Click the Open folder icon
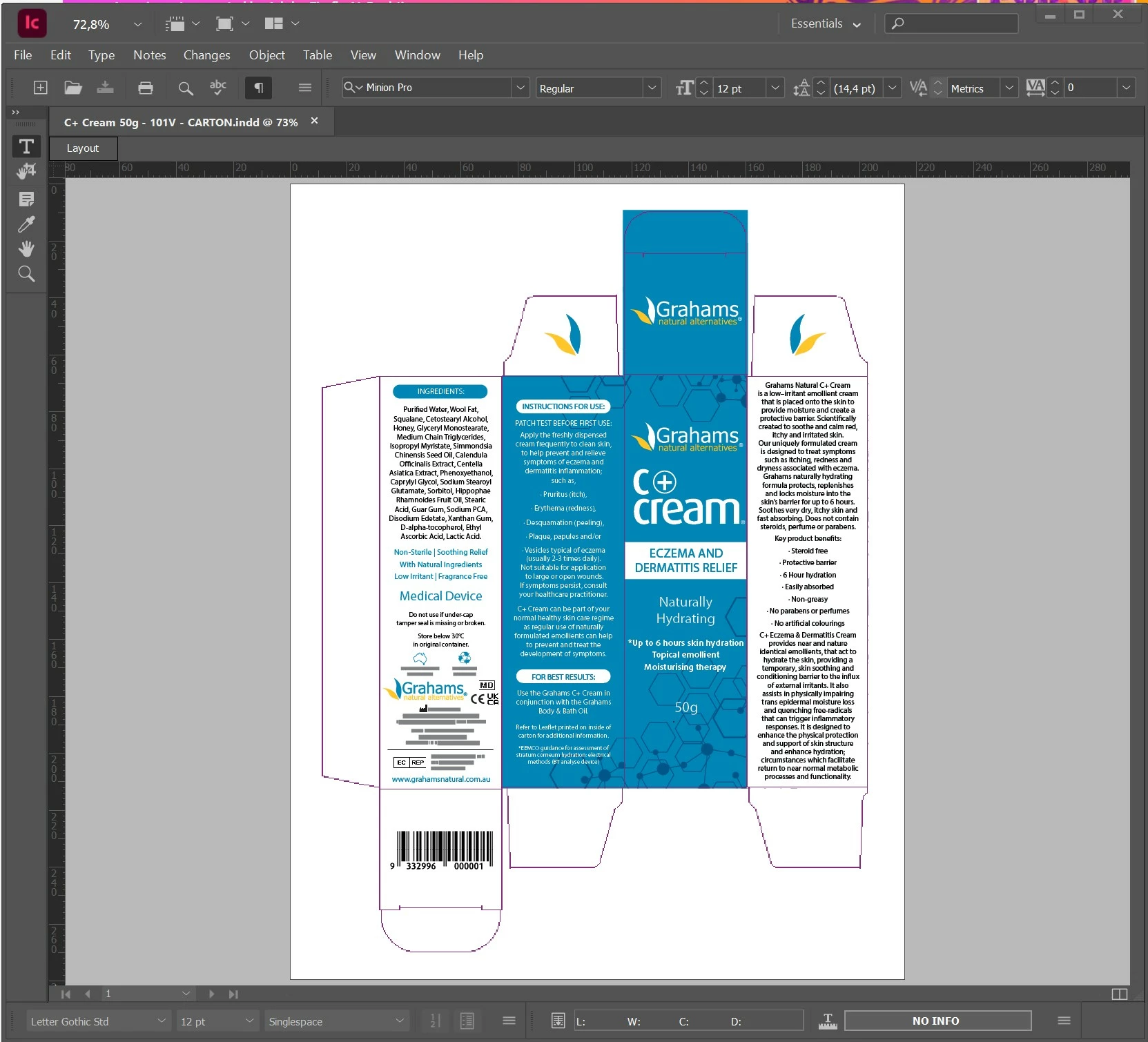Image resolution: width=1148 pixels, height=1042 pixels. 73,88
